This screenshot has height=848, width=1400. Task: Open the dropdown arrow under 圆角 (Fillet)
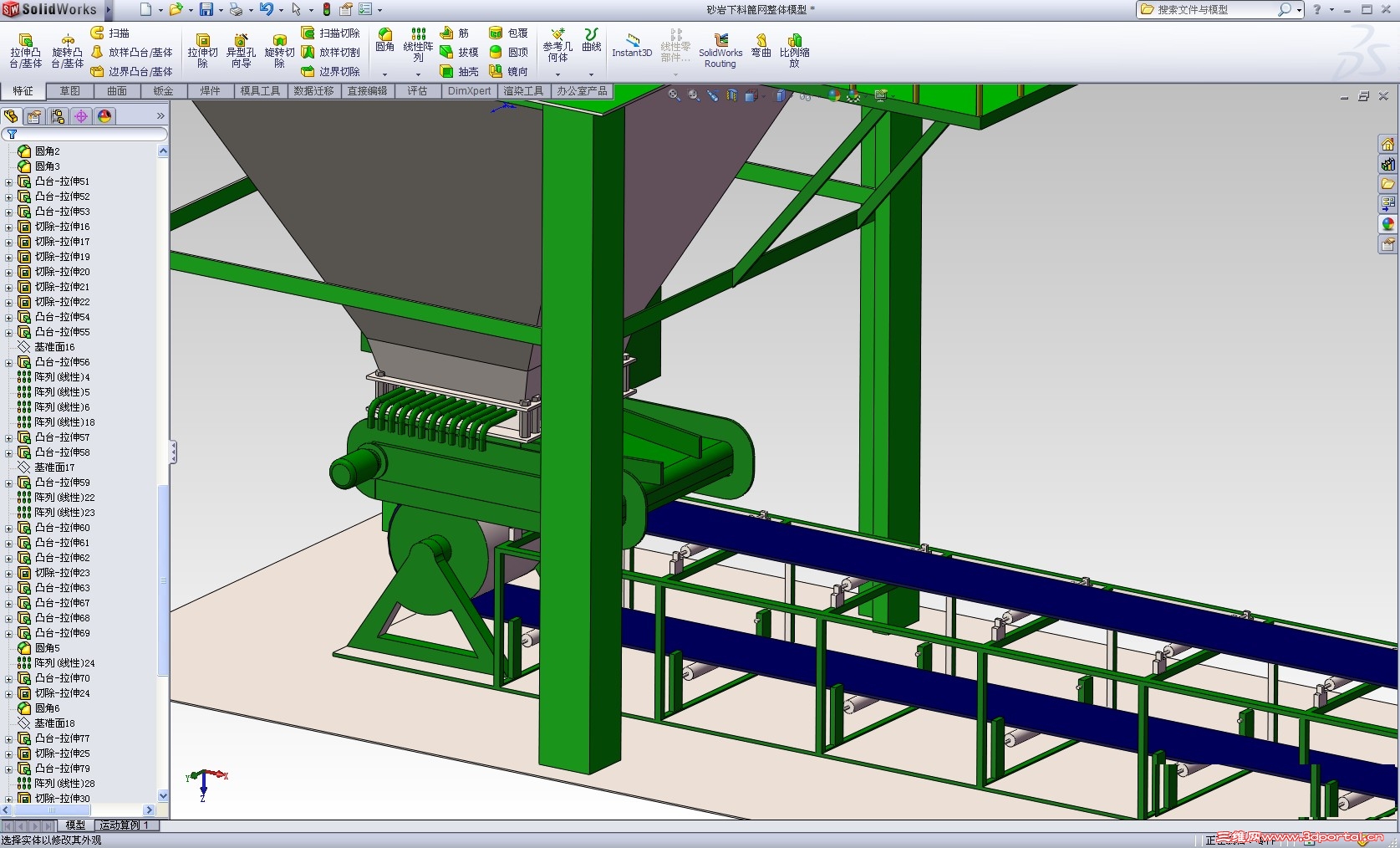(x=384, y=74)
